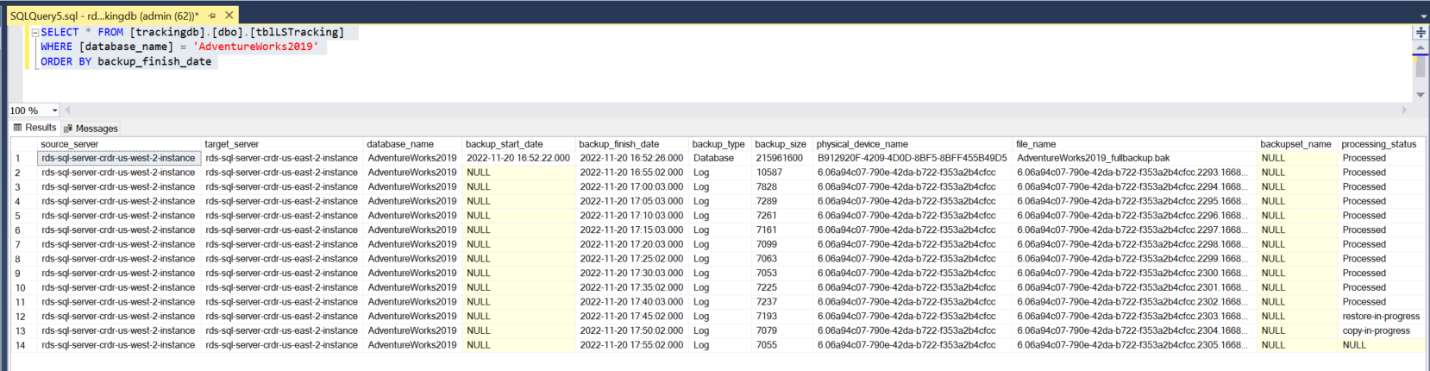
Task: Click backup finish date 2022-11-20 16:55:02.000
Action: tap(633, 172)
